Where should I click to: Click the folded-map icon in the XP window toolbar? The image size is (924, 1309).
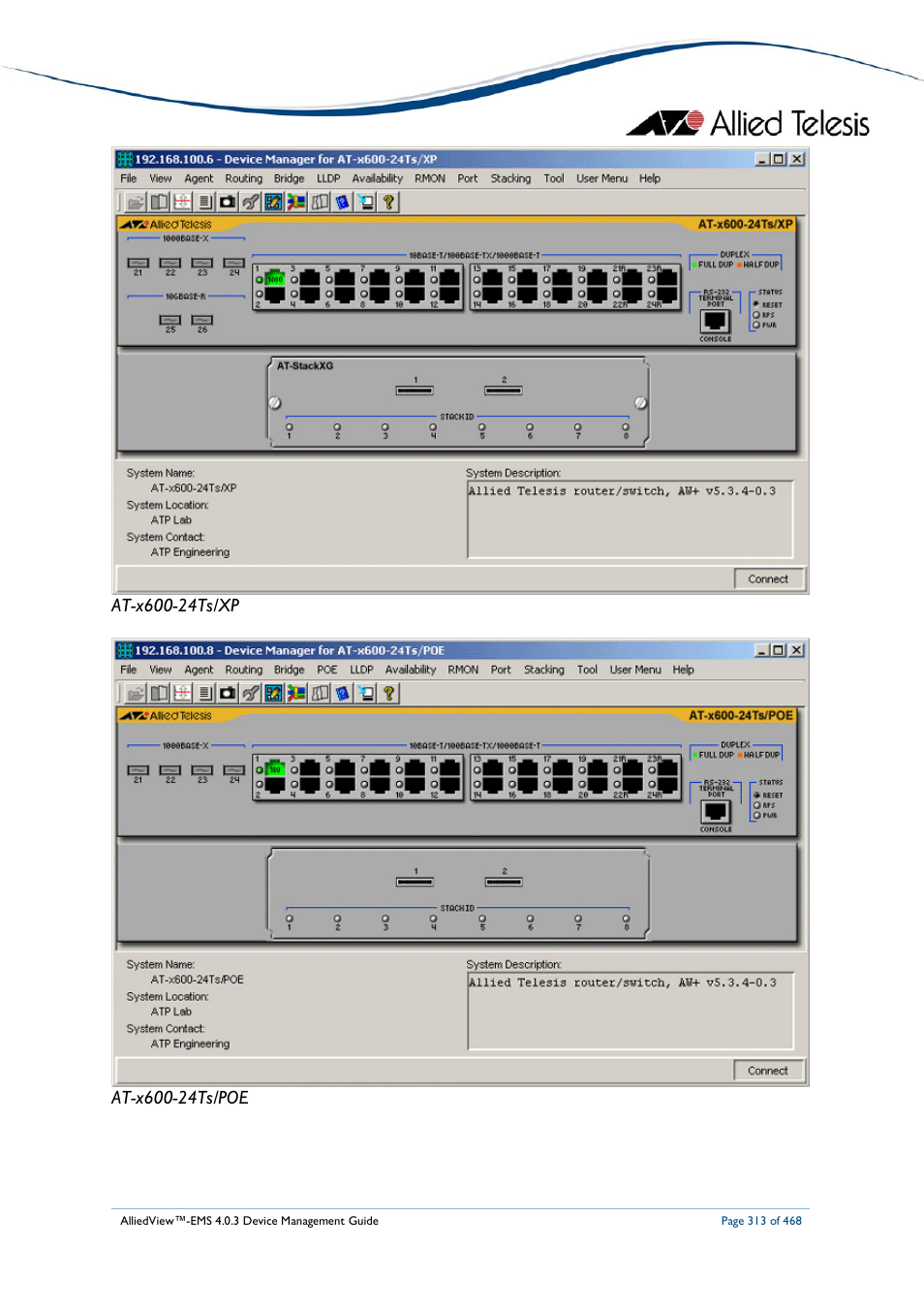320,202
